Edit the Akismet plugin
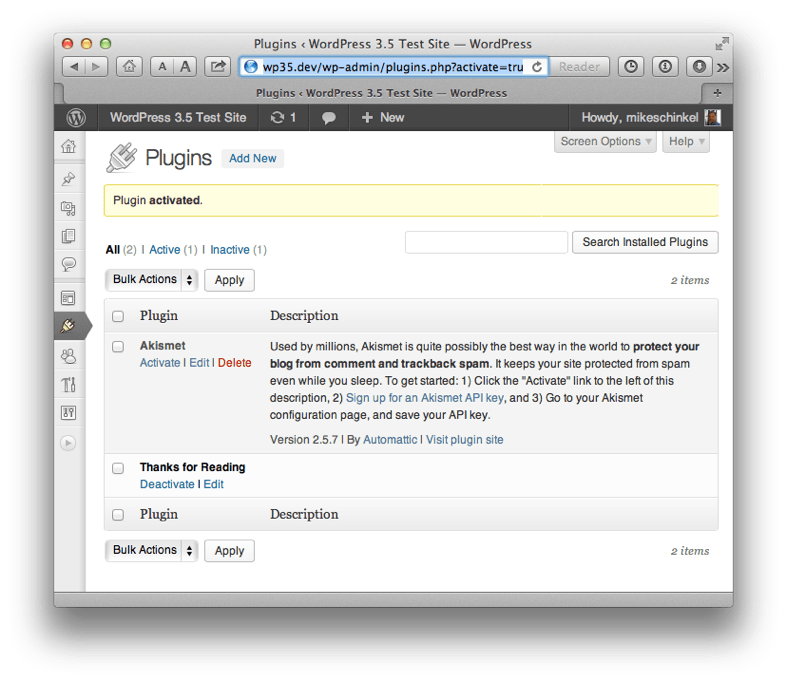Screen dimensions: 787x682 pyautogui.click(x=199, y=363)
